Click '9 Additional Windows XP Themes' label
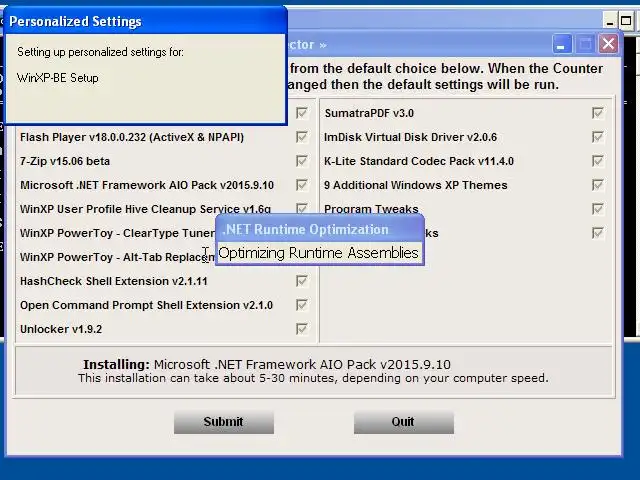The image size is (640, 480). point(416,185)
